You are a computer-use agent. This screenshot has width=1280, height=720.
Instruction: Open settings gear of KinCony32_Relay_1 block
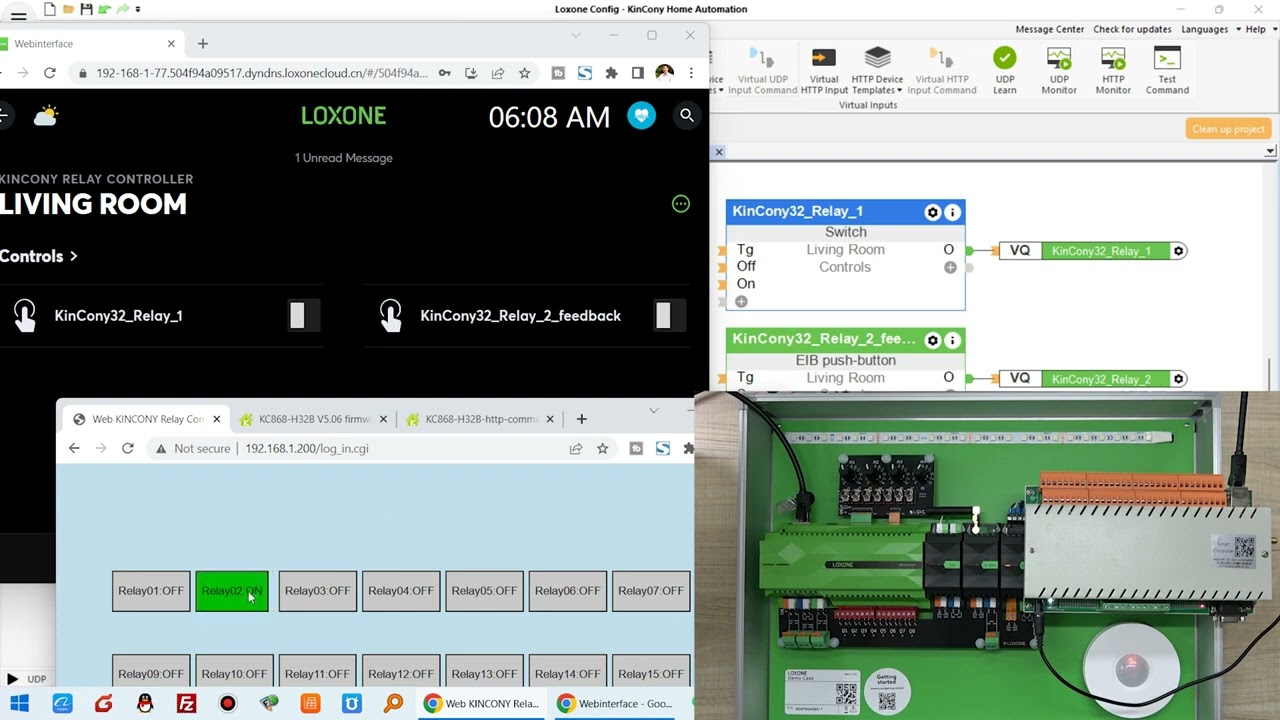932,212
